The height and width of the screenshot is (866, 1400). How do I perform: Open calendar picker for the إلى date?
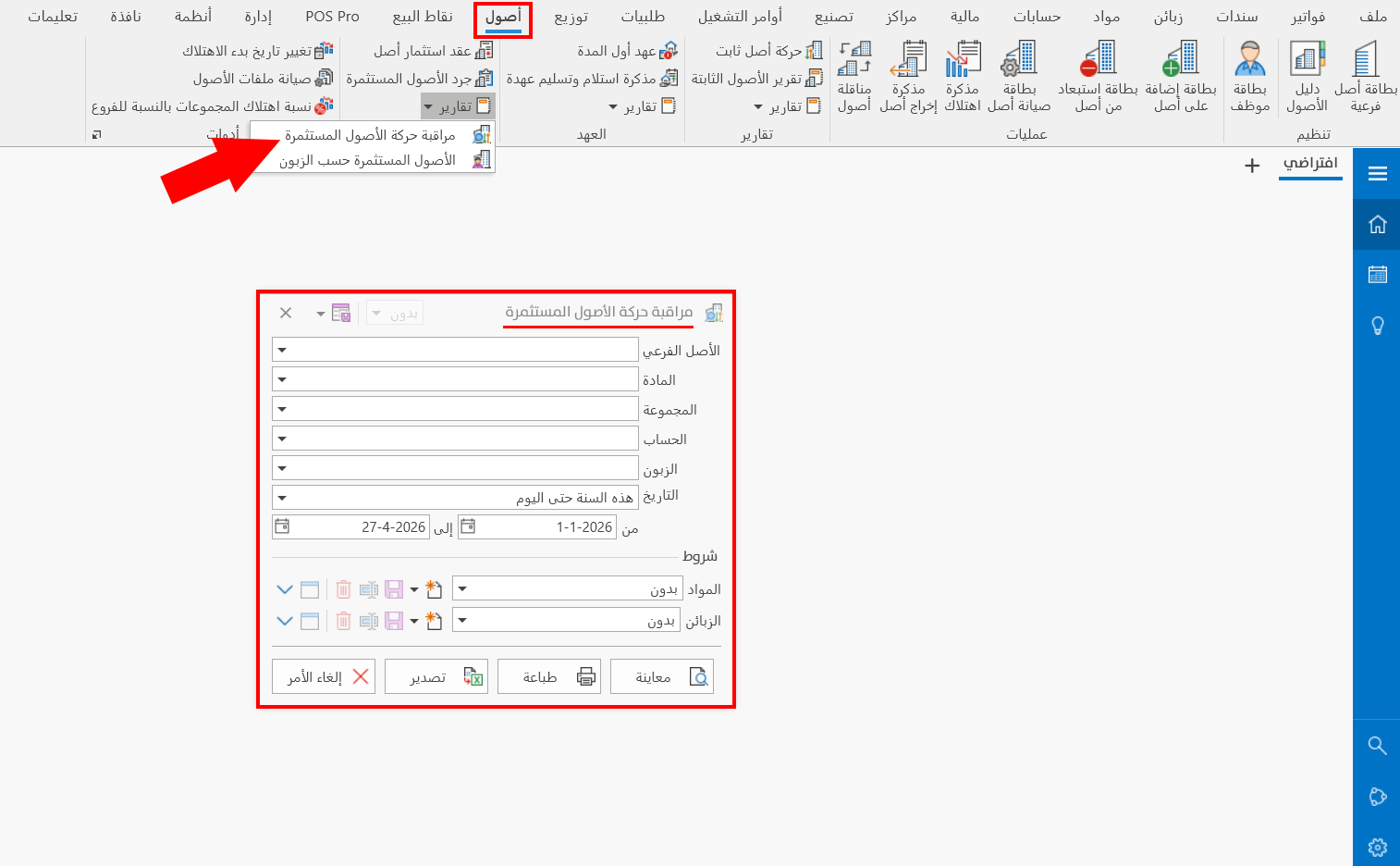(x=282, y=526)
